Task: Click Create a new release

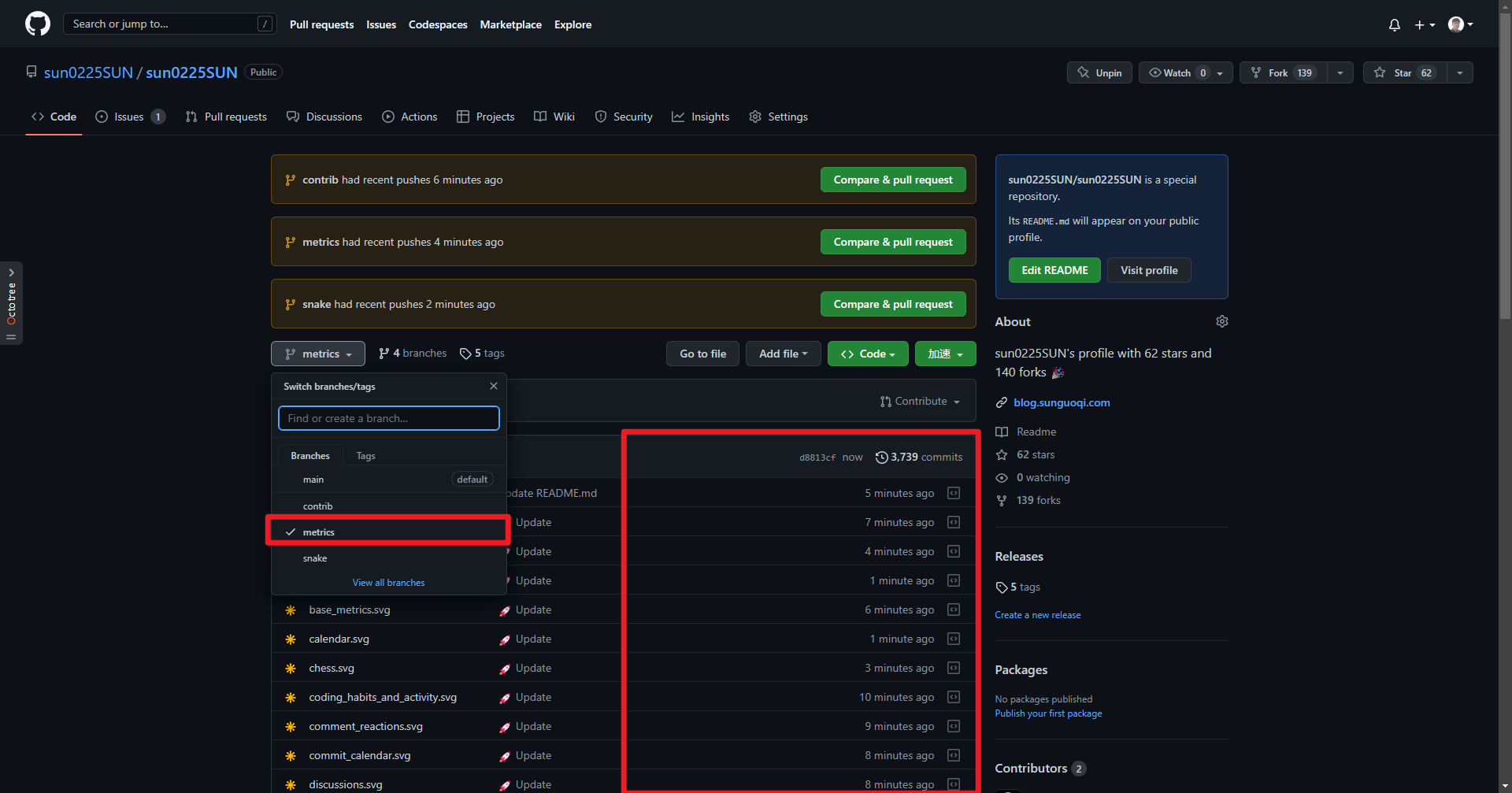Action: point(1037,615)
